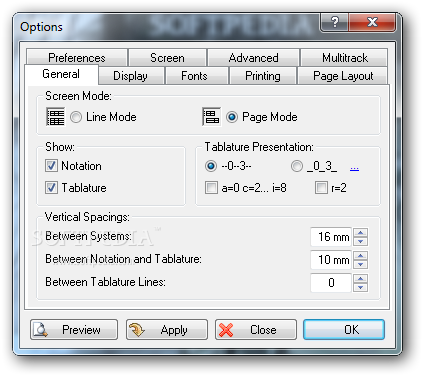The width and height of the screenshot is (423, 376).
Task: Select the General tab
Action: pos(61,74)
